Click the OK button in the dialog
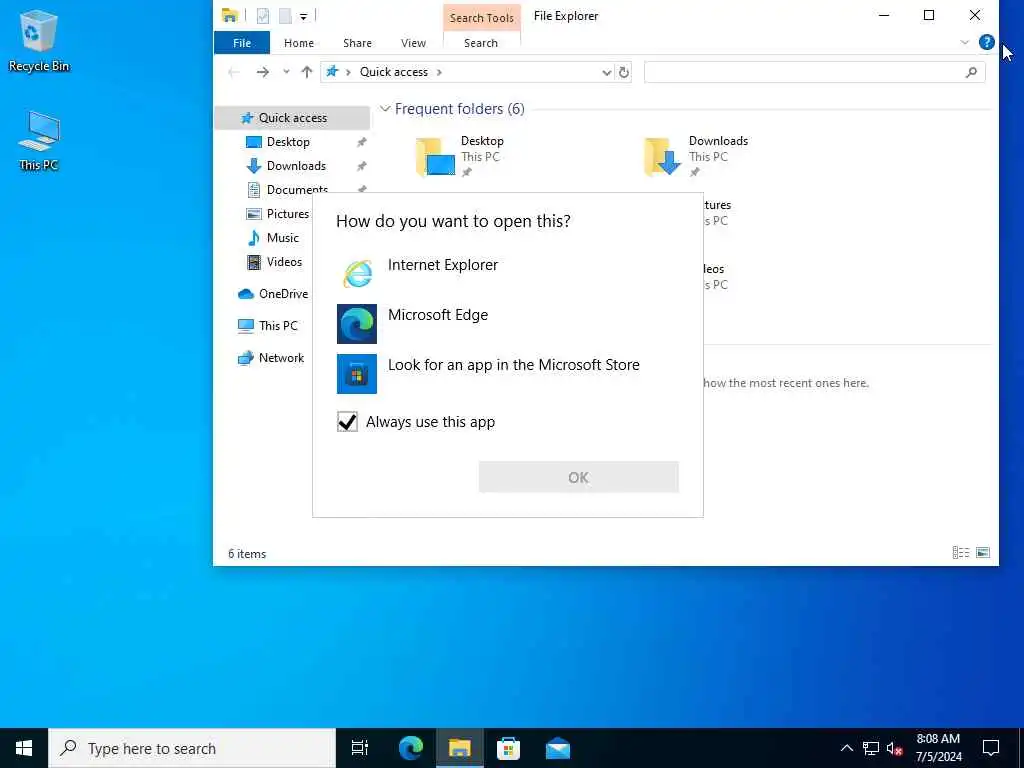 pyautogui.click(x=579, y=477)
